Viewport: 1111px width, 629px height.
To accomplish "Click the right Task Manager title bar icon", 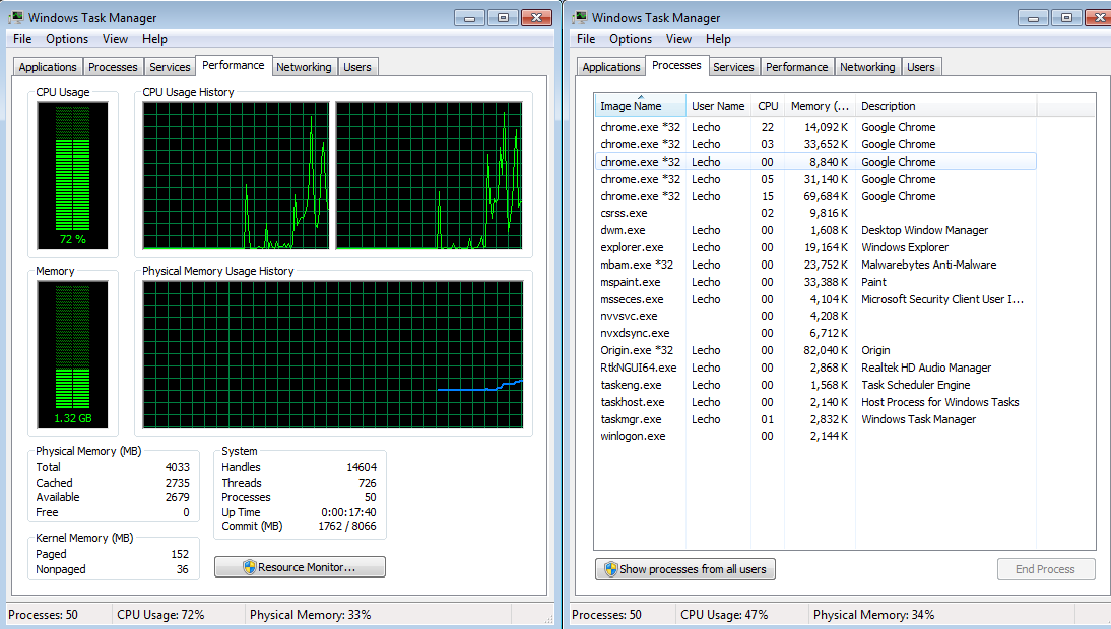I will [580, 18].
